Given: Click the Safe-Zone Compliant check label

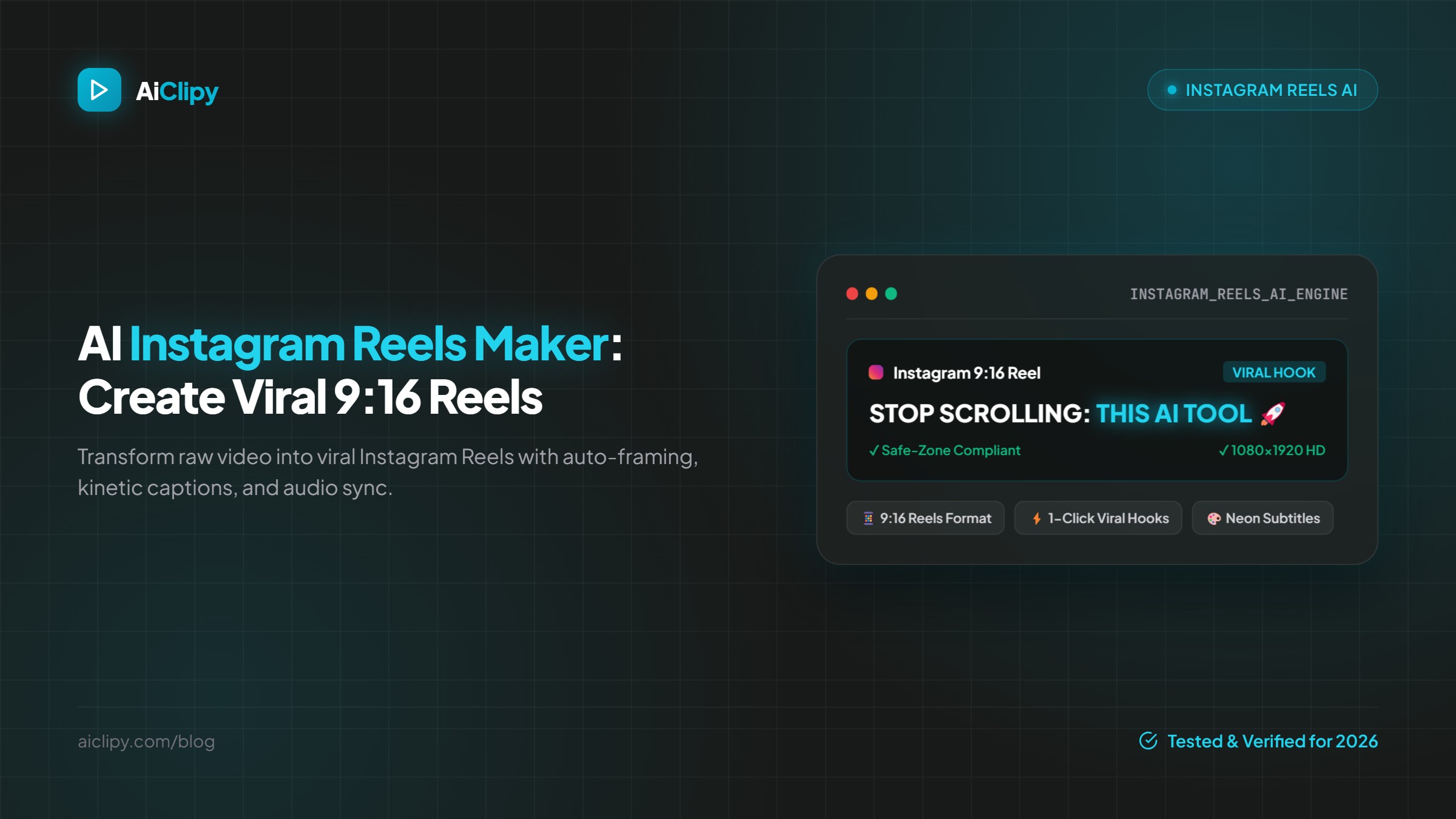Looking at the screenshot, I should pyautogui.click(x=945, y=450).
